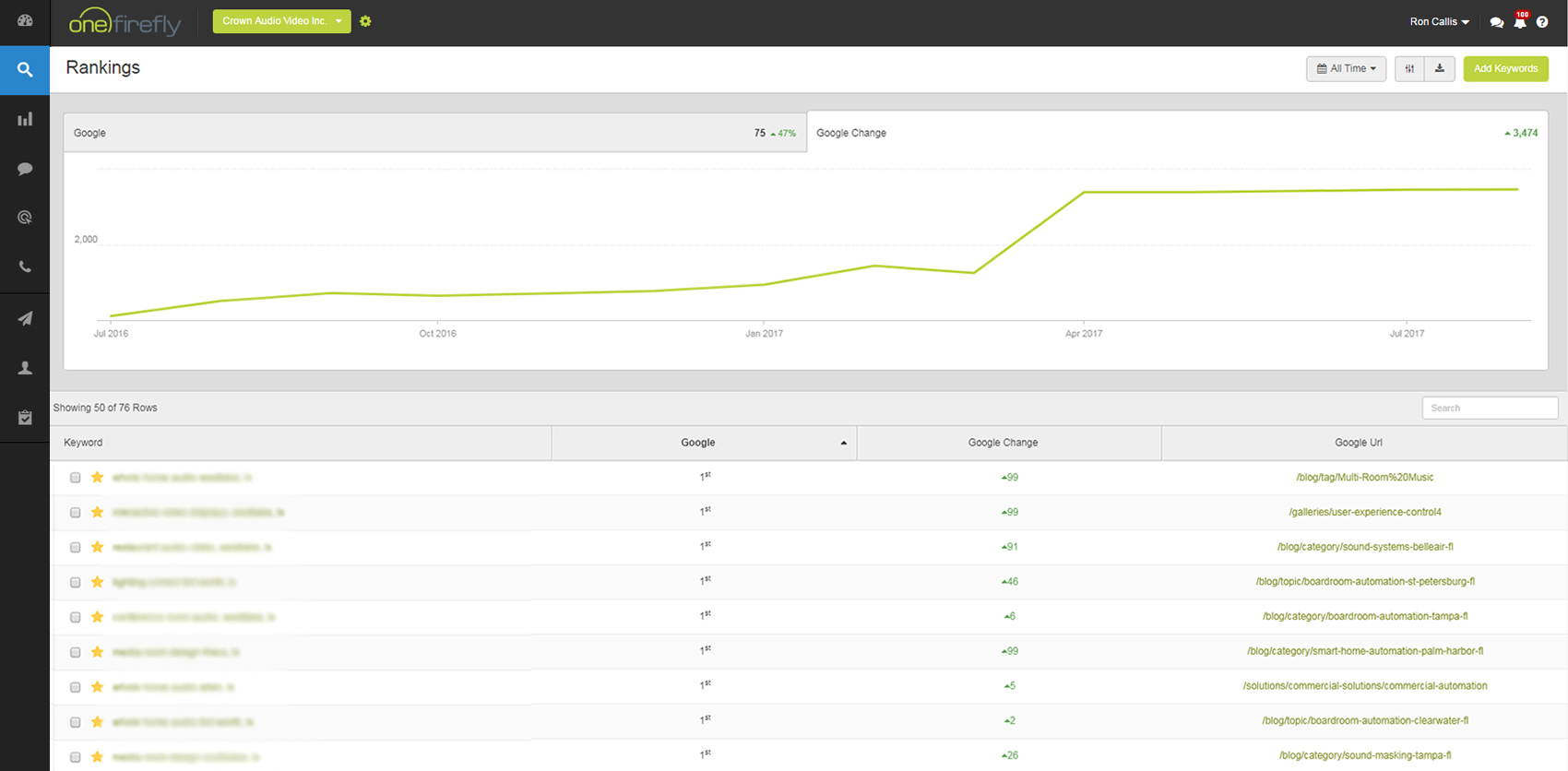Switch to the Google chart tab
Screen dimensions: 1568x771
pyautogui.click(x=434, y=133)
